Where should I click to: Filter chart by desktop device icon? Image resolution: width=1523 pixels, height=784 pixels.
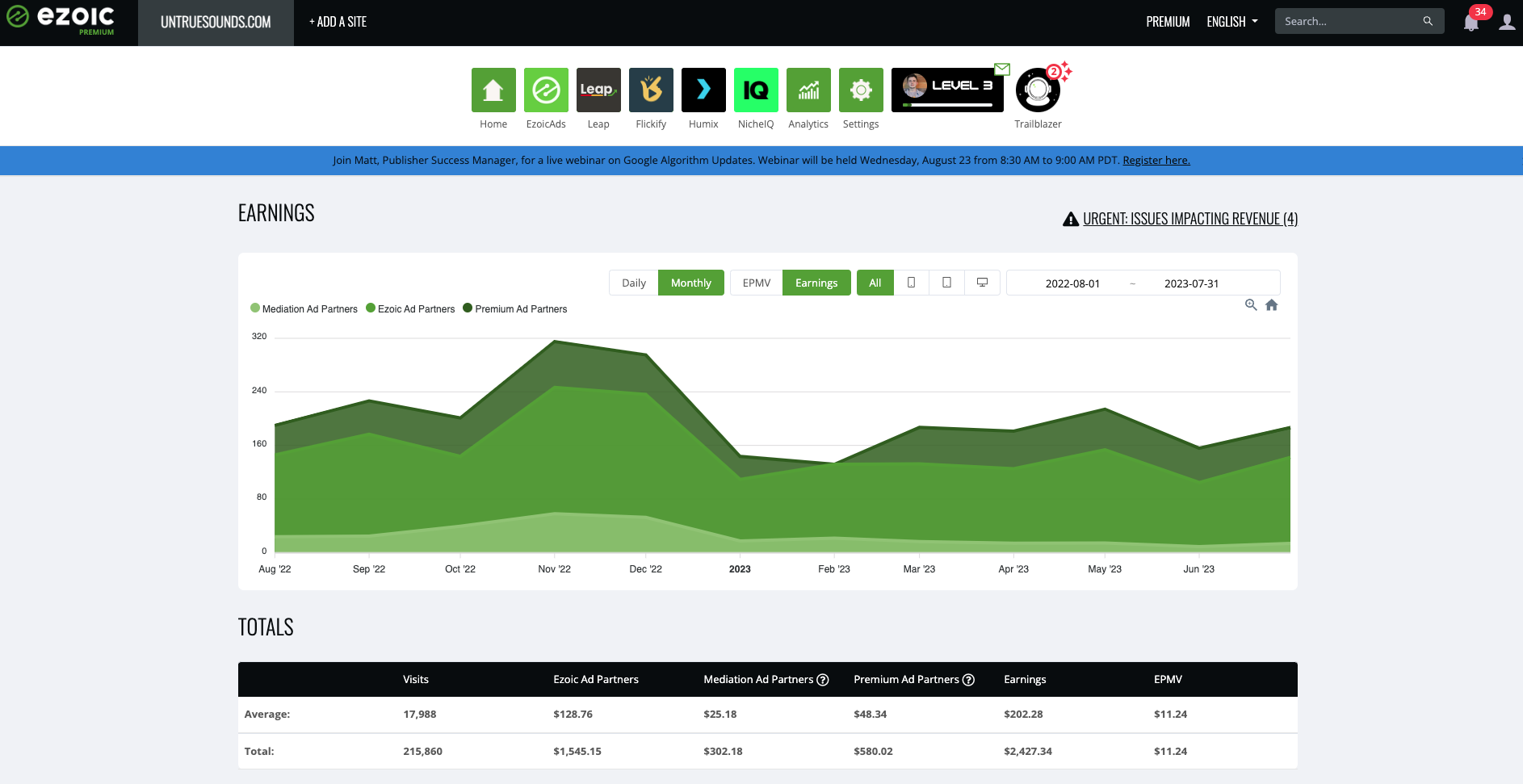pos(983,283)
